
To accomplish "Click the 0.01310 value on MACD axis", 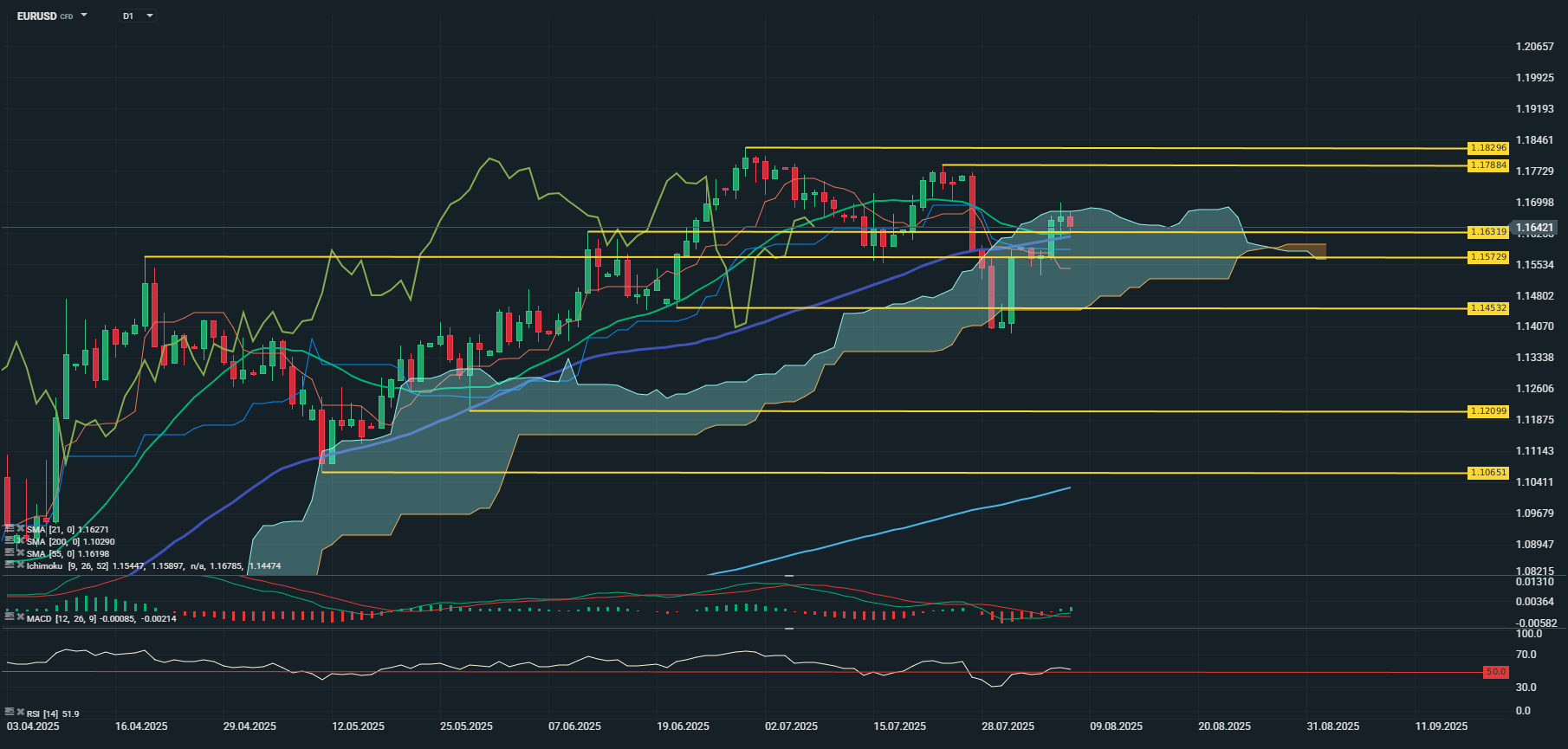I will tap(1534, 582).
